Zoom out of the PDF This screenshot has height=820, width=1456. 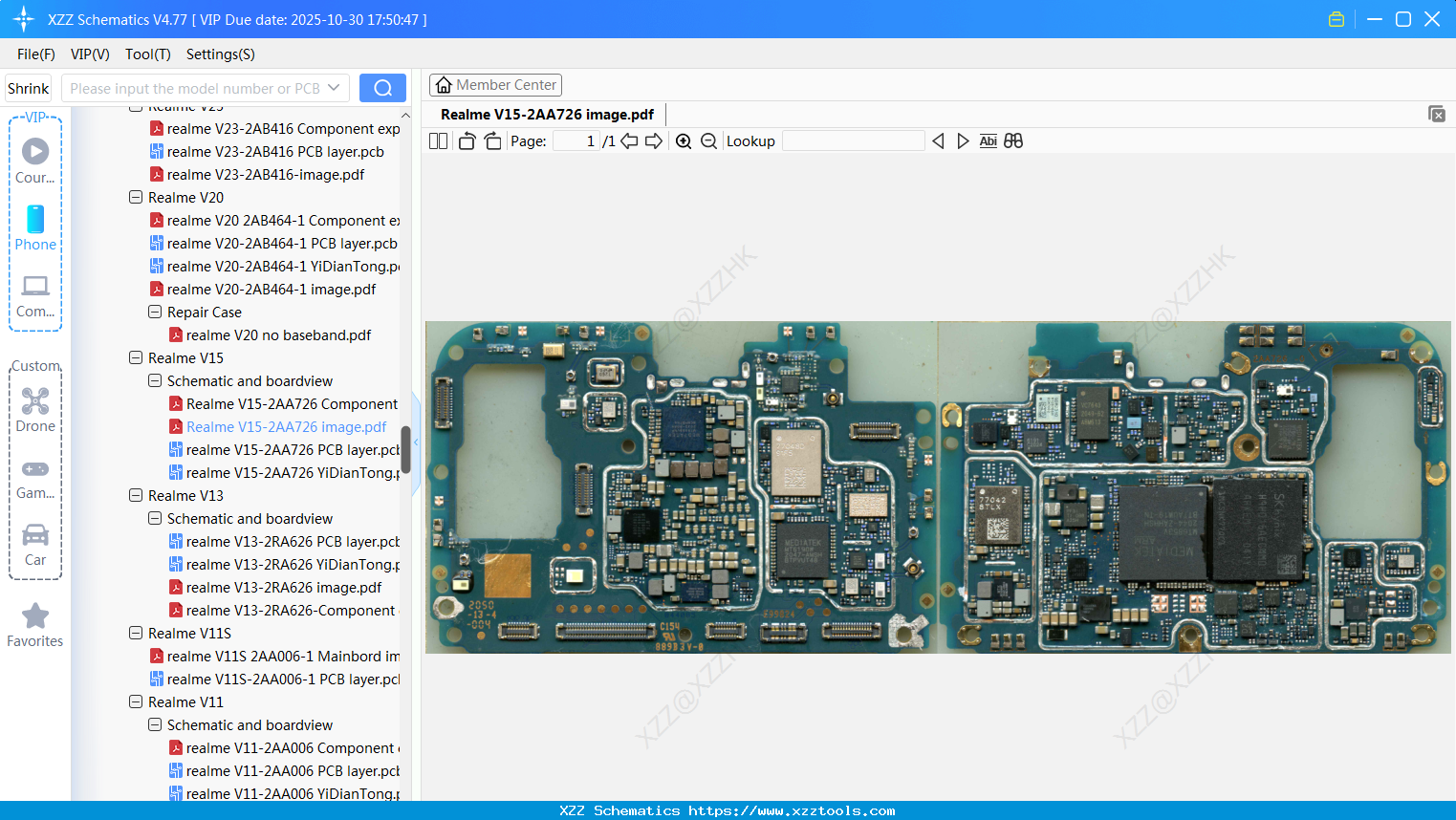point(708,141)
